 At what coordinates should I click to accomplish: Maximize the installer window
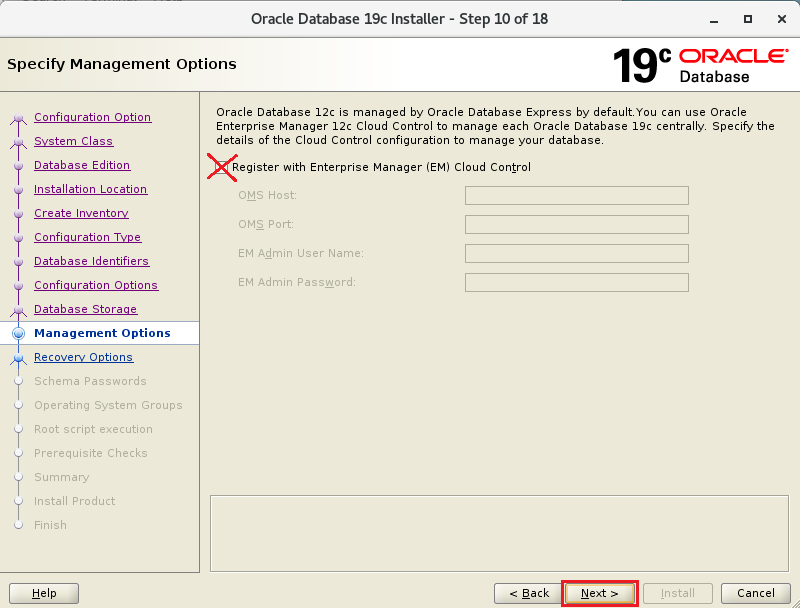point(747,19)
